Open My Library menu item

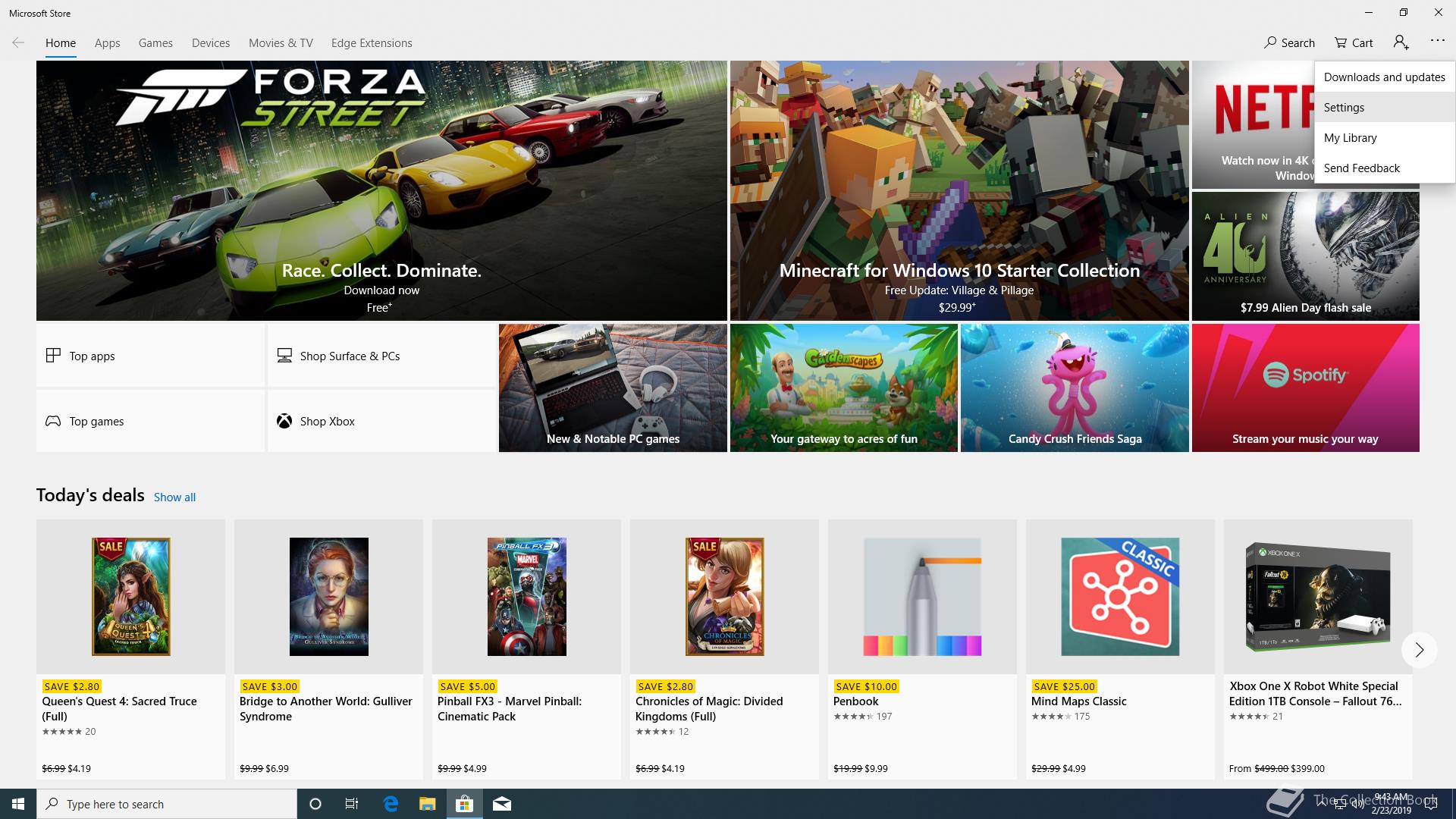point(1350,138)
